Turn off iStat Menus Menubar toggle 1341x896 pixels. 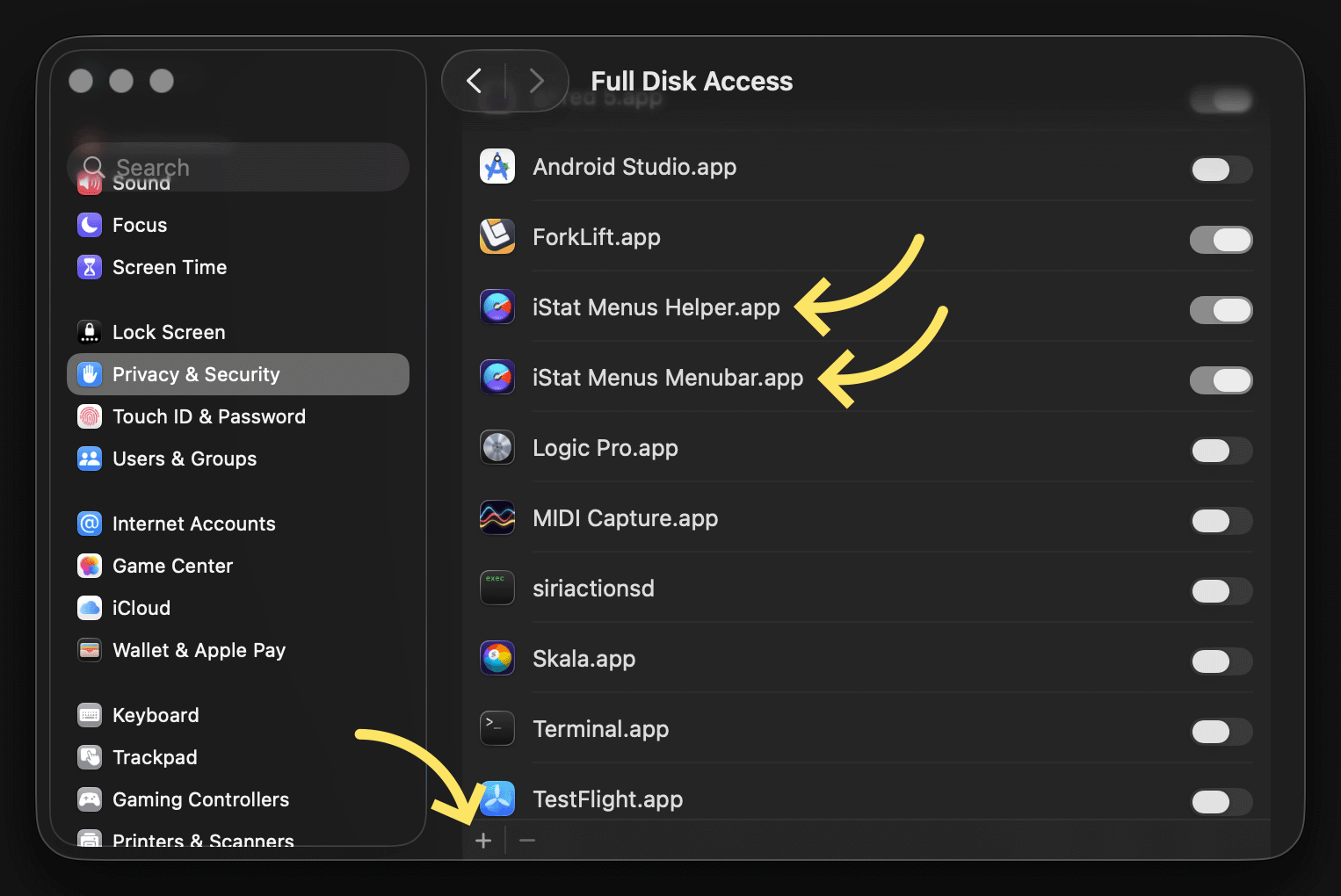pos(1221,380)
